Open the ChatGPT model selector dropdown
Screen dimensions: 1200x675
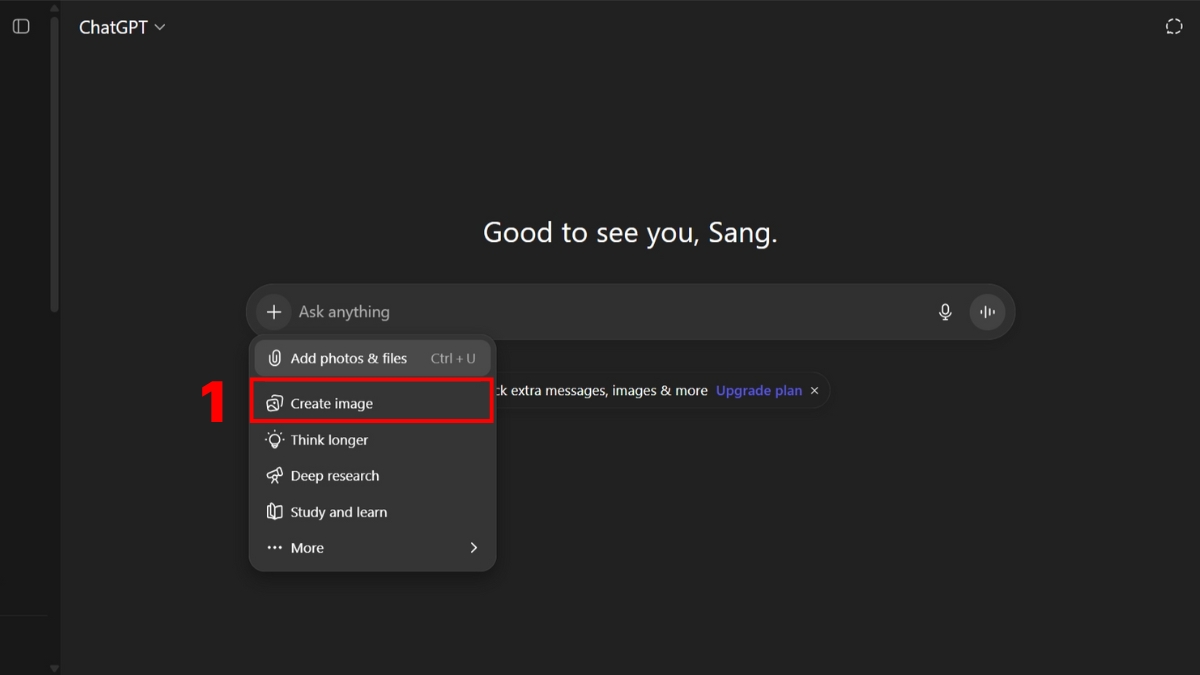pos(122,28)
